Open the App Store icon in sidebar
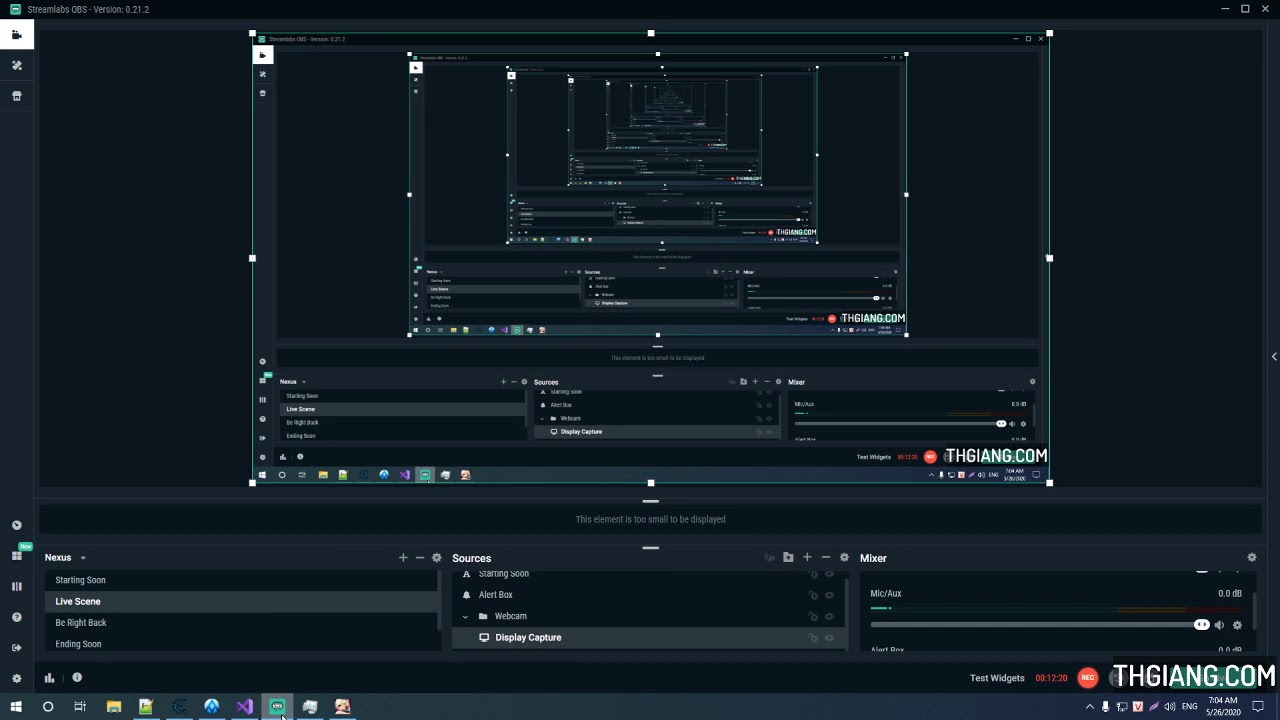Image resolution: width=1280 pixels, height=720 pixels. pos(16,96)
